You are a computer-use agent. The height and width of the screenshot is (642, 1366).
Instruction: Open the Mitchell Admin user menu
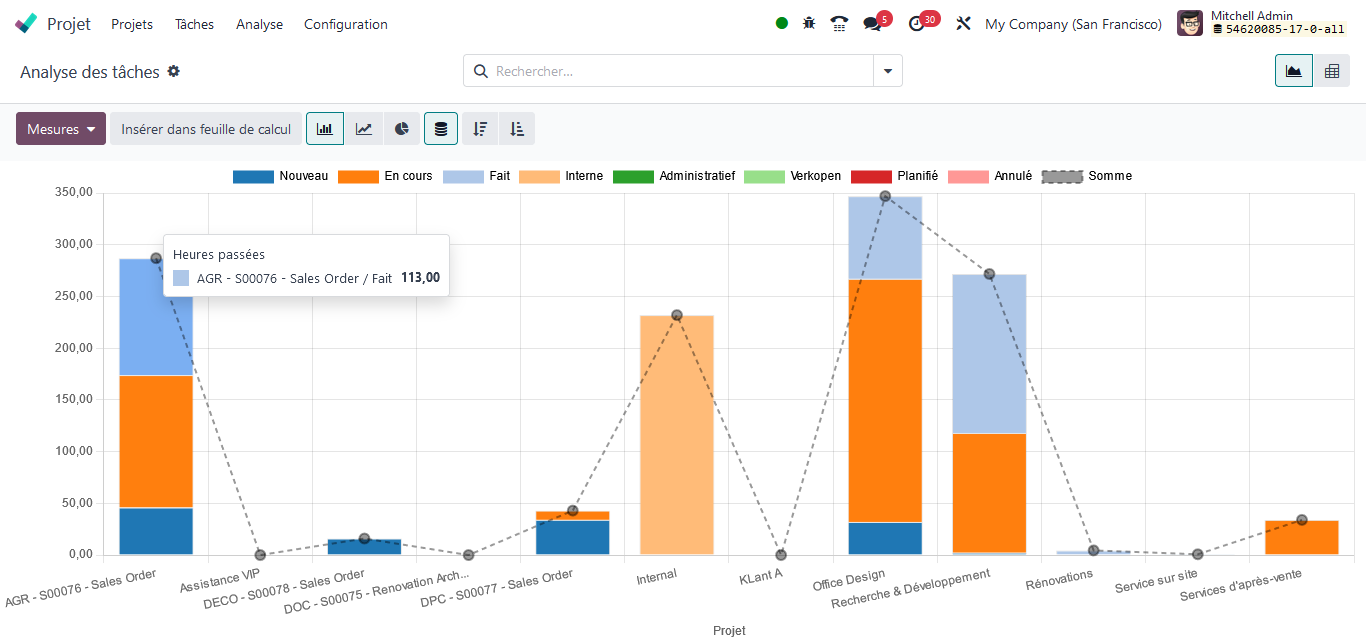coord(1254,22)
